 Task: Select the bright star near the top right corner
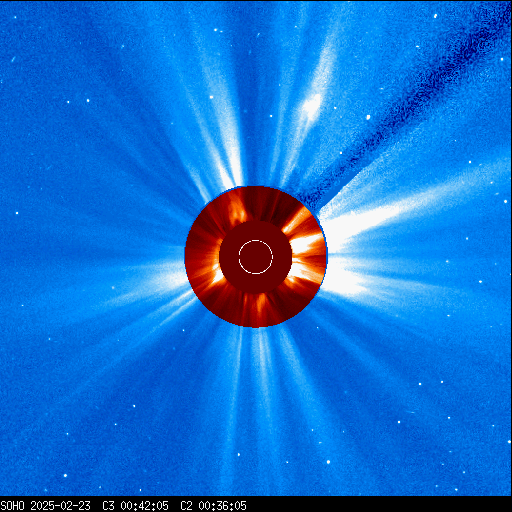pos(435,16)
